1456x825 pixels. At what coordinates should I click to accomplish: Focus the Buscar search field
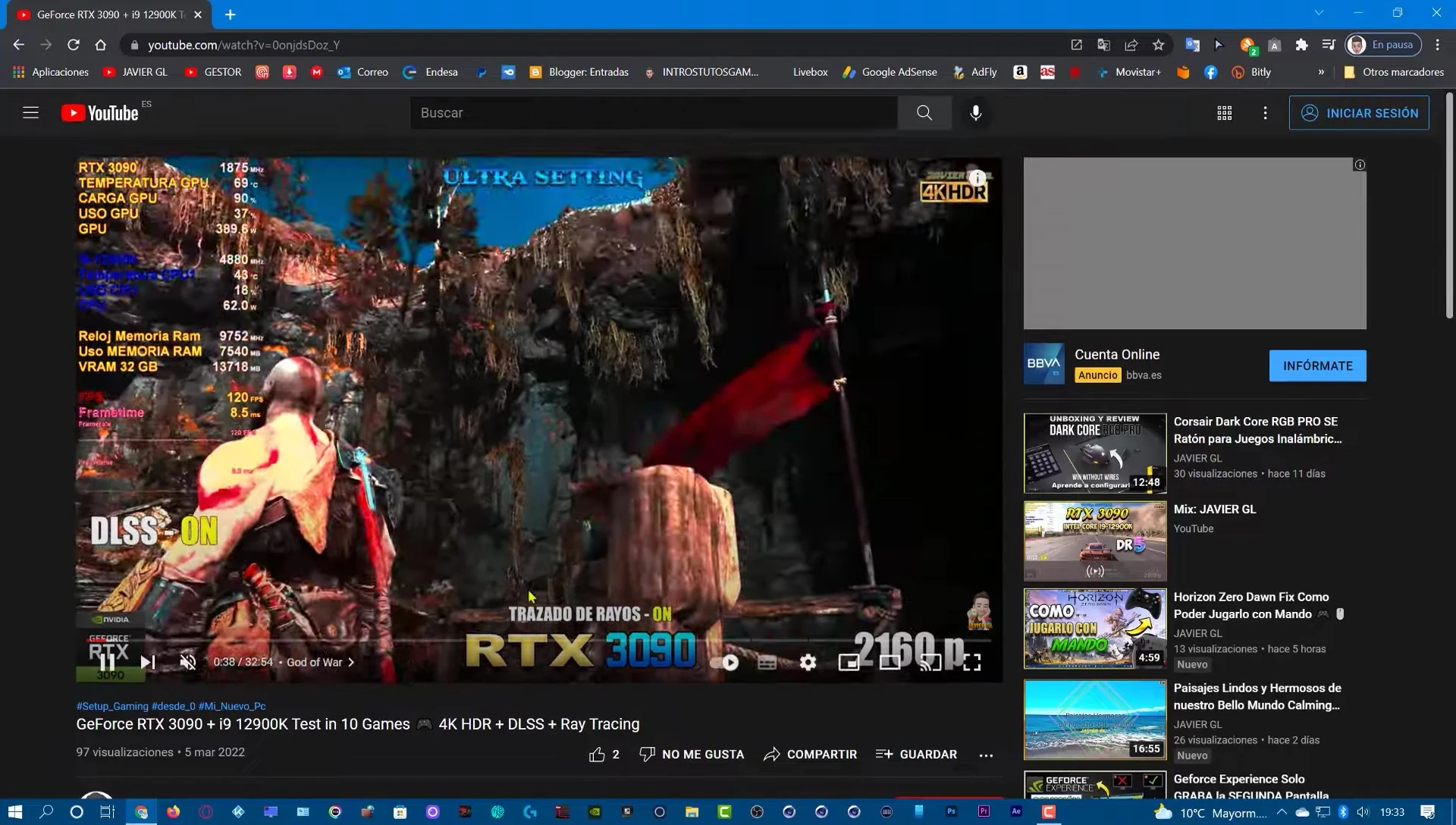click(654, 113)
